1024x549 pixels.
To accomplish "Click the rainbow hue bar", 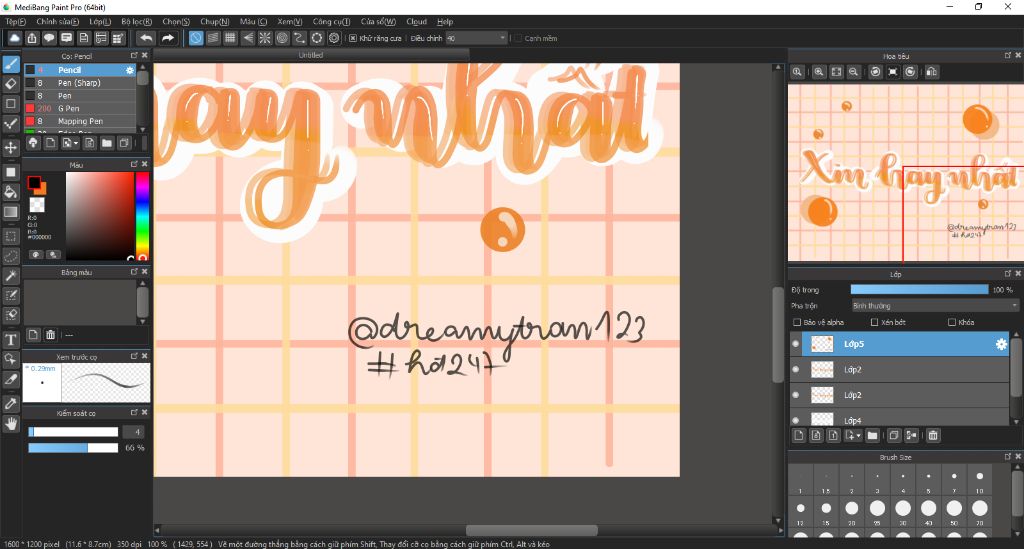I will (x=142, y=216).
